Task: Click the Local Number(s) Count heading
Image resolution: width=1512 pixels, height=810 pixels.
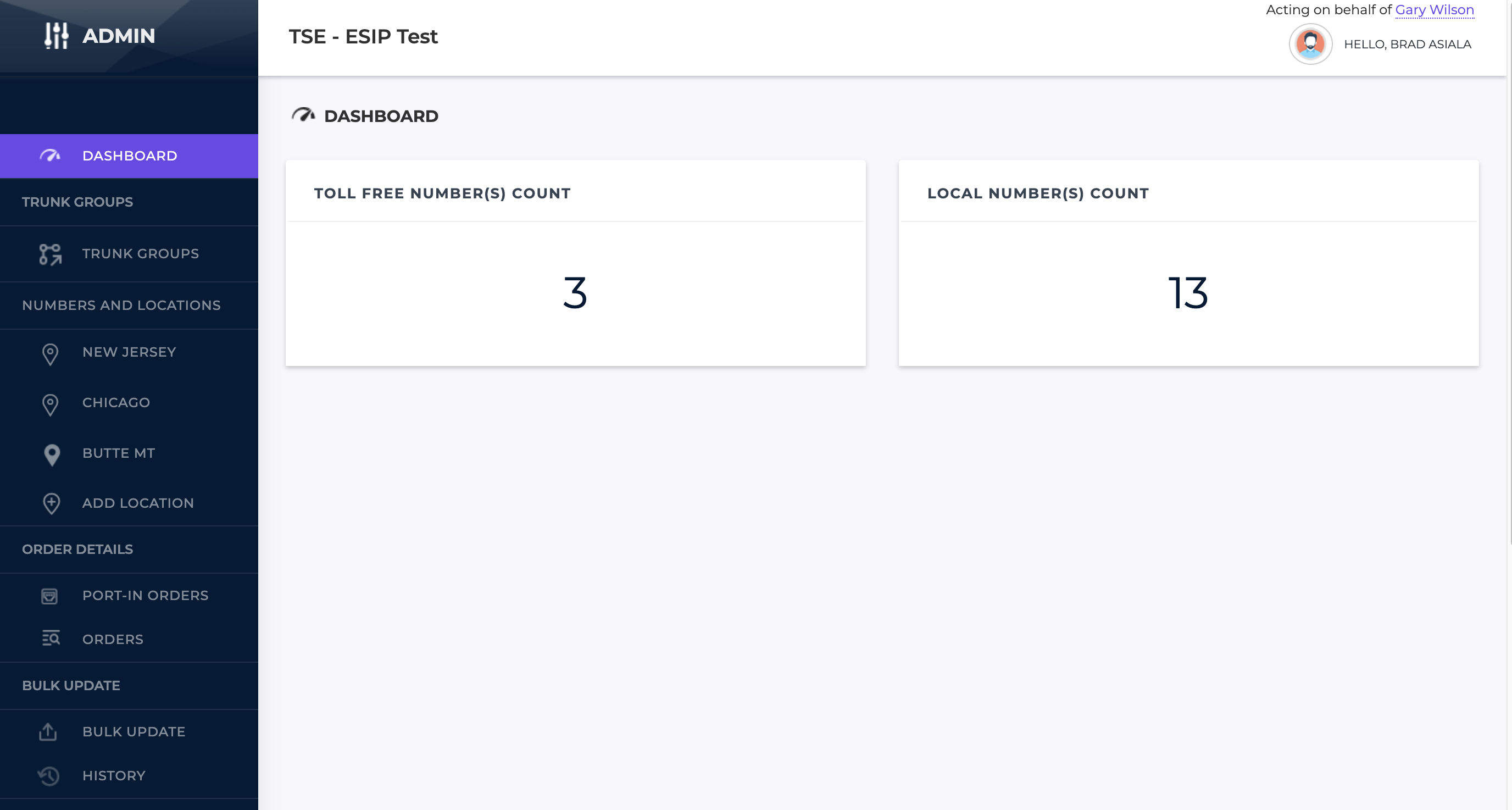Action: click(1038, 193)
